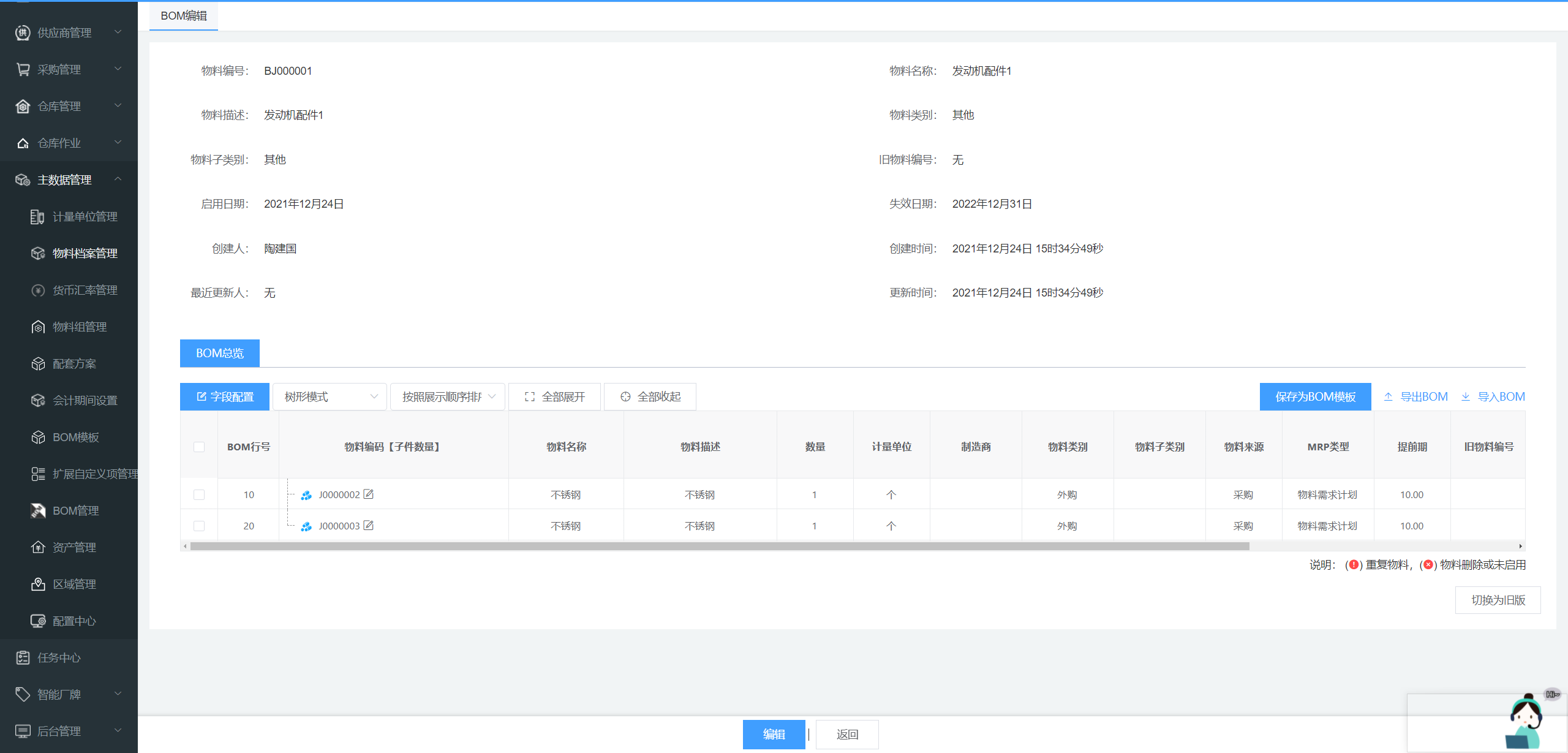Tick checkbox for BOM row 20
1568x753 pixels.
click(199, 526)
